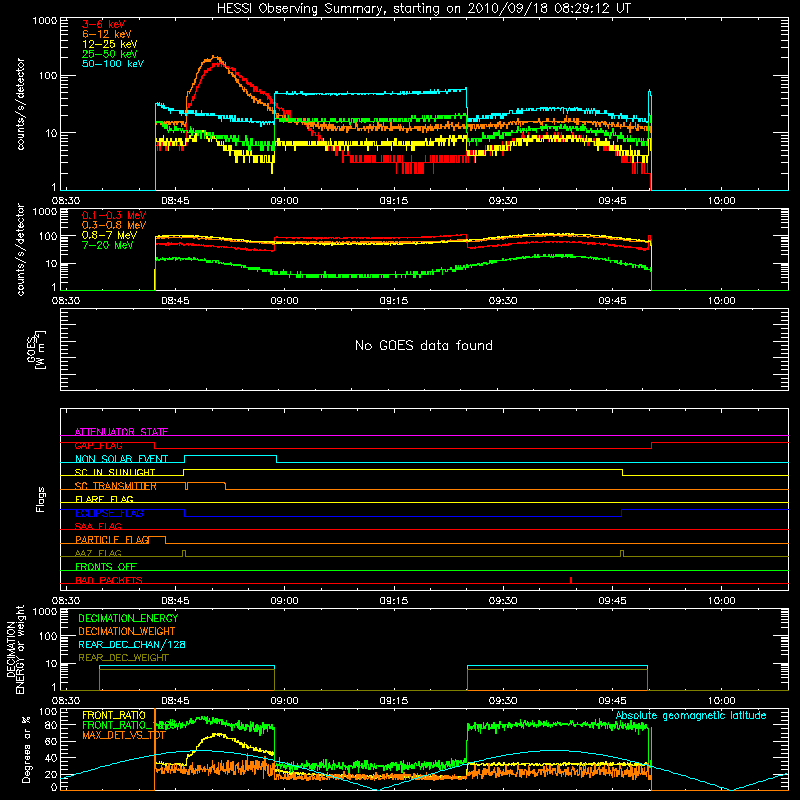
Task: Select the SAA_FLAG label
Action: click(98, 526)
